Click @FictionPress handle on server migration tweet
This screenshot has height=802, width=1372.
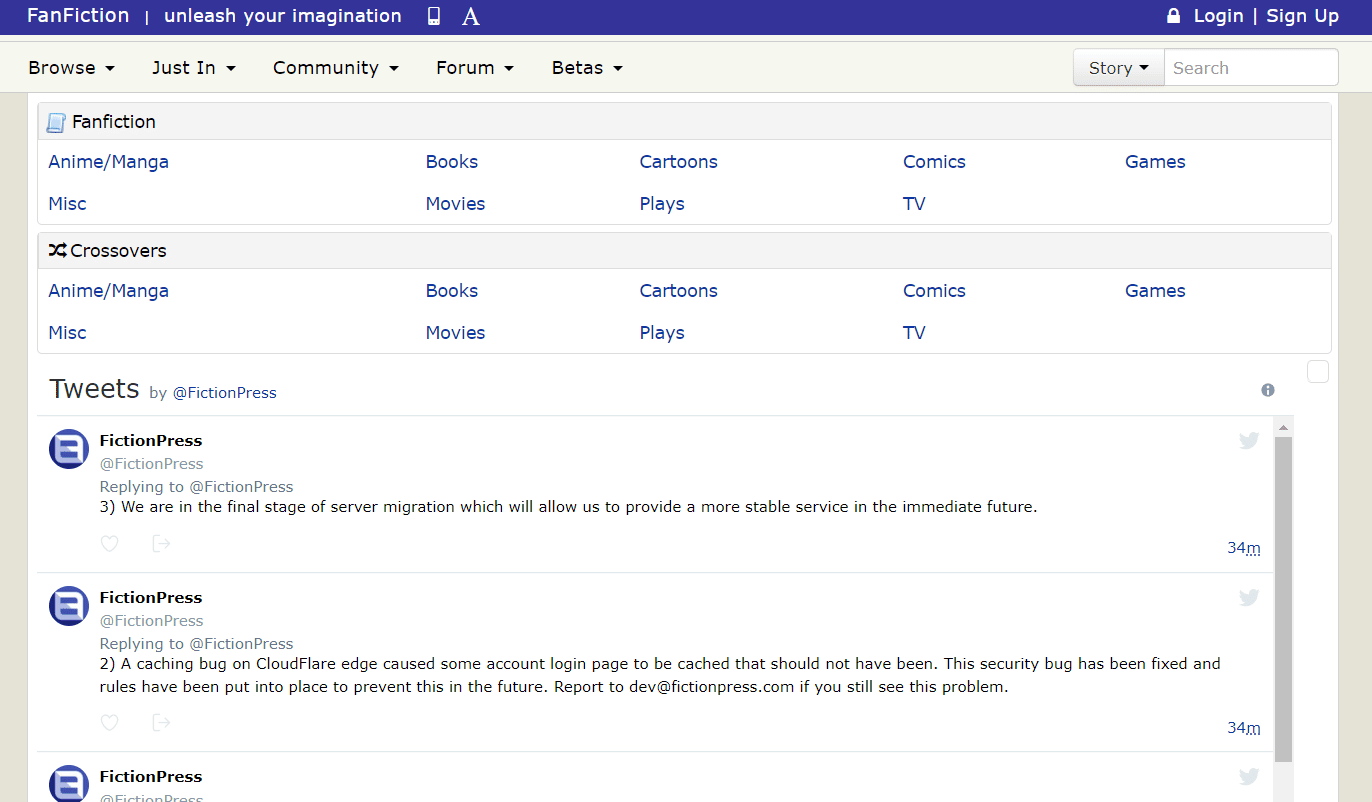pos(151,464)
